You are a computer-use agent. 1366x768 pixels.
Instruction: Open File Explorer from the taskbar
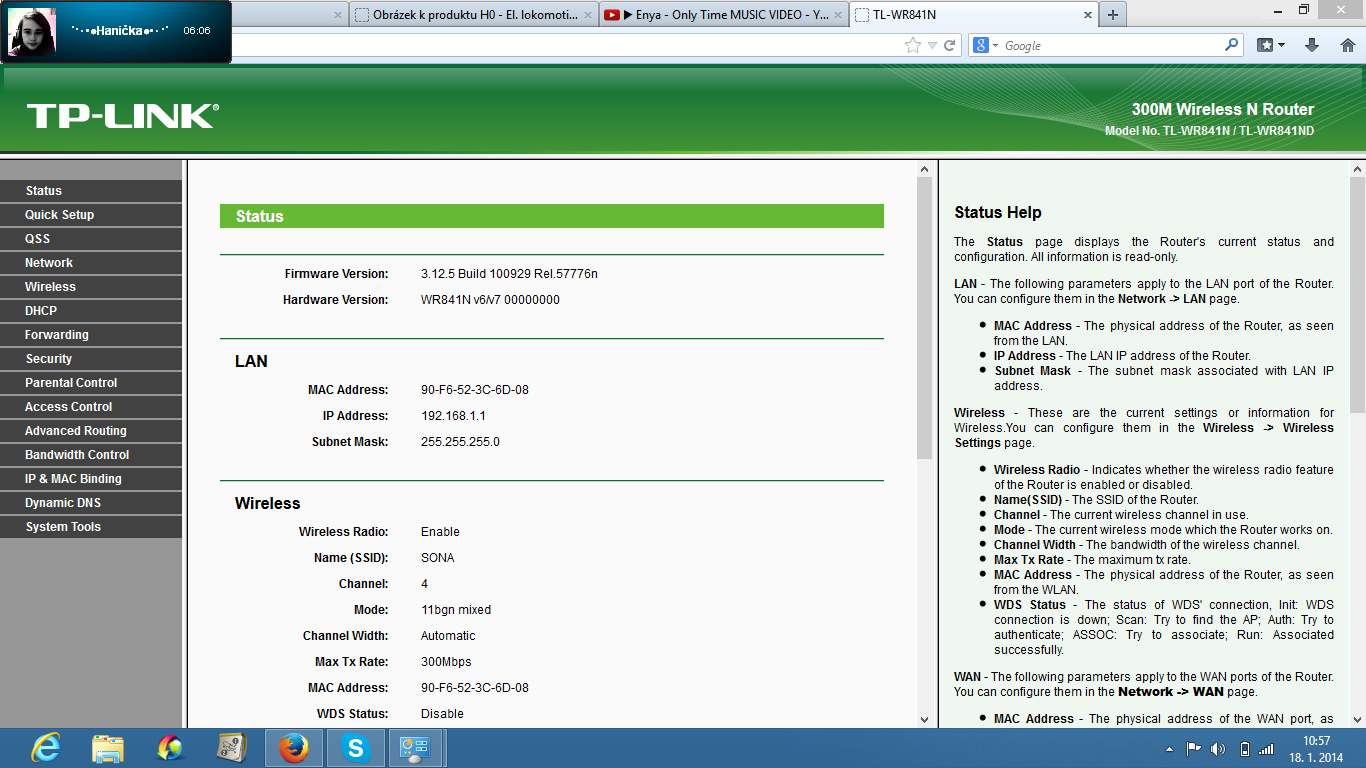107,748
